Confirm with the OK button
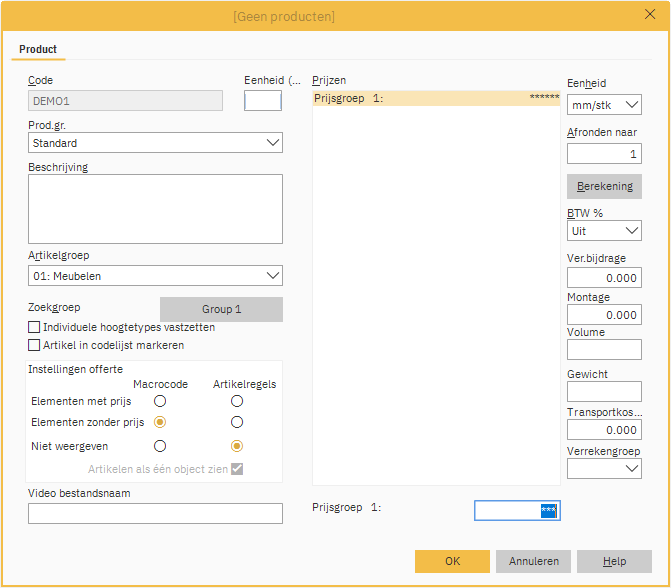 [452, 562]
